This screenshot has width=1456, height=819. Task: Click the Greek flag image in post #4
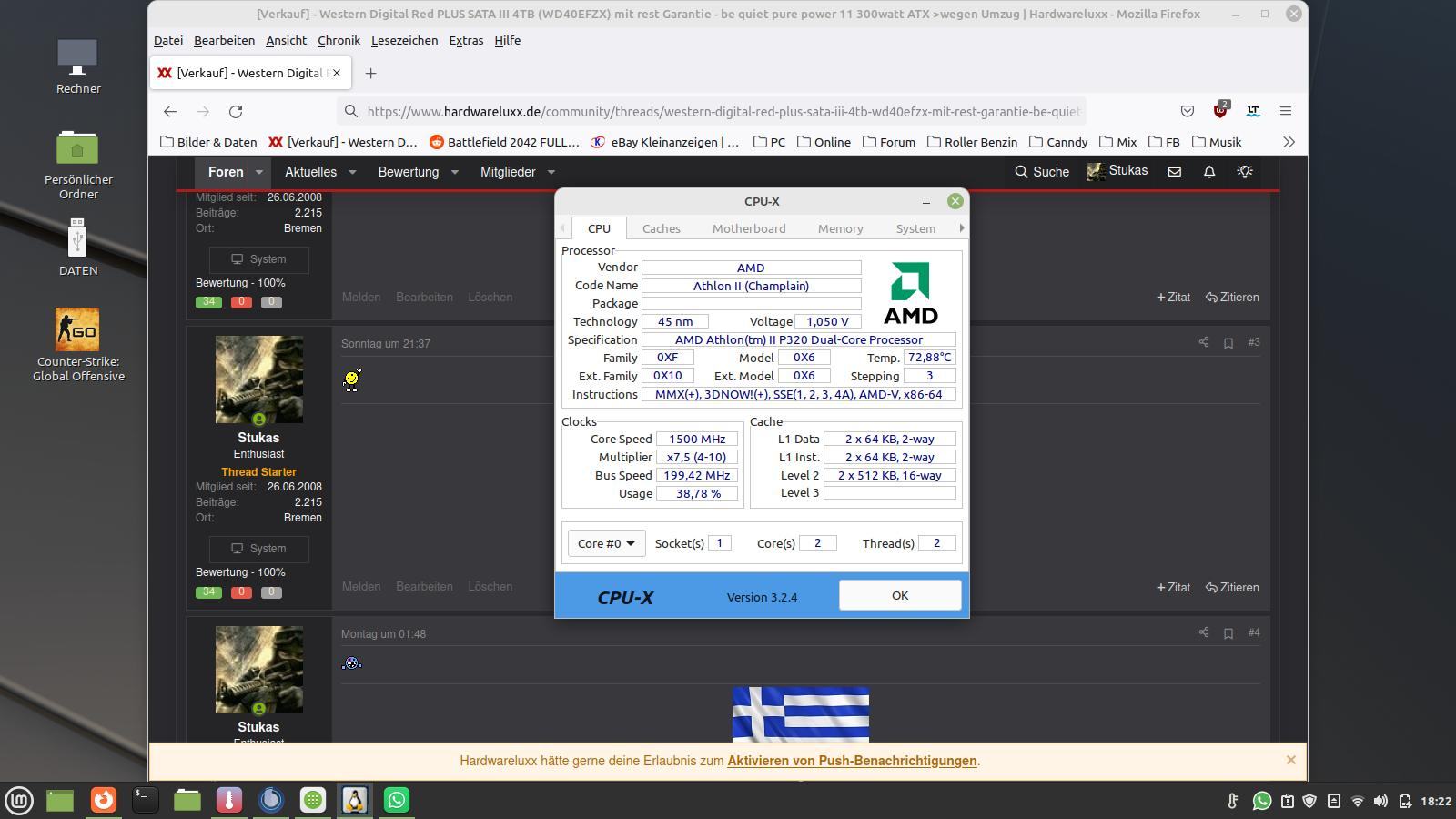801,714
